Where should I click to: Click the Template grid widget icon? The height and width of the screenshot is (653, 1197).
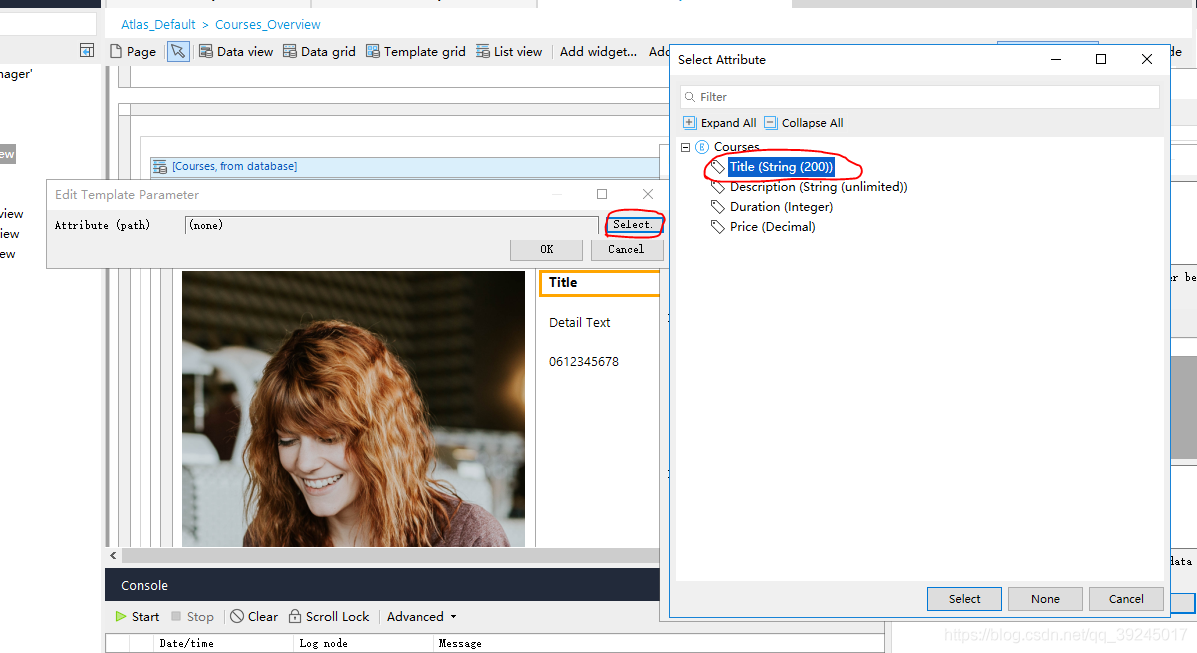[x=373, y=51]
